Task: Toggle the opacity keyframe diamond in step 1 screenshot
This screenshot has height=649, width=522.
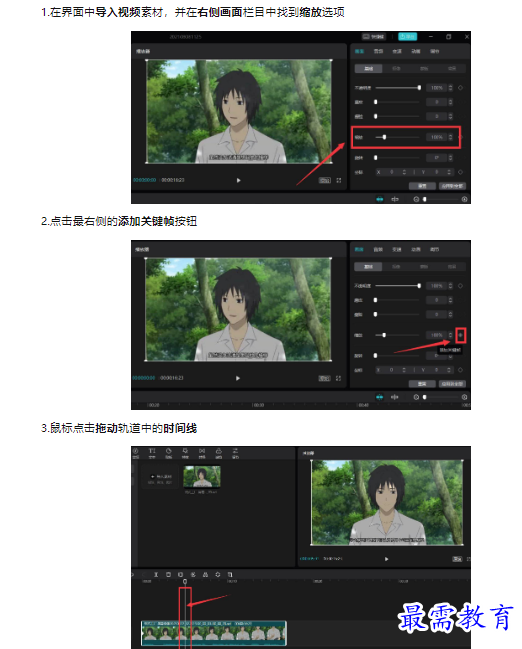Action: click(460, 88)
